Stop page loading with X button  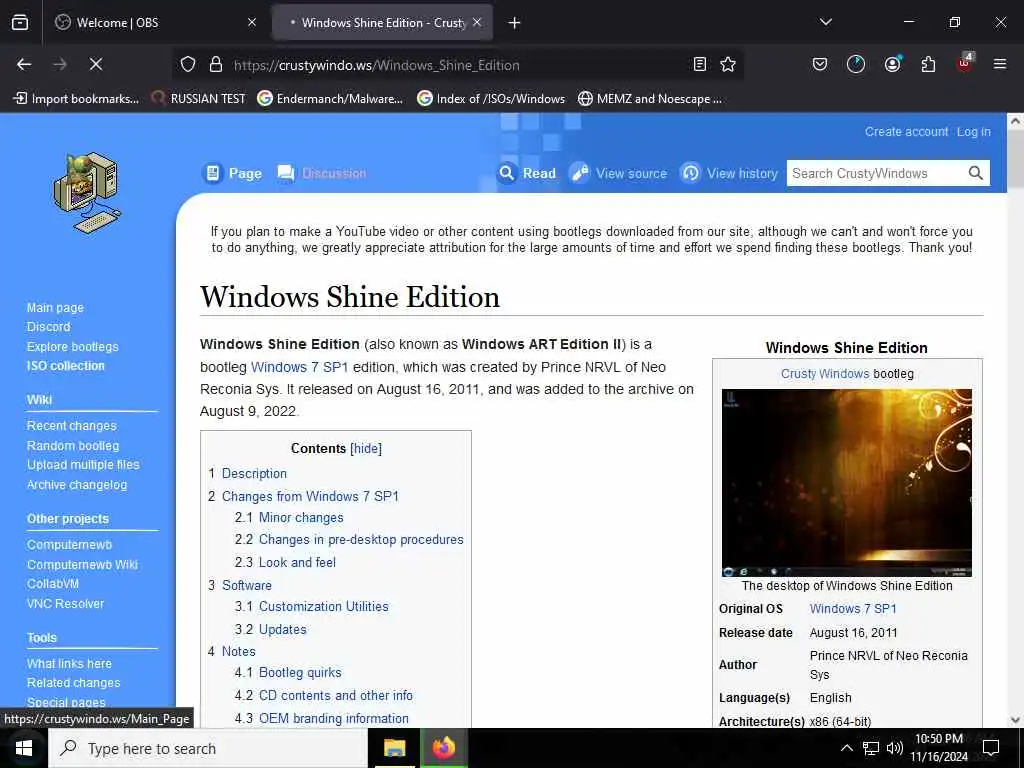(x=95, y=64)
